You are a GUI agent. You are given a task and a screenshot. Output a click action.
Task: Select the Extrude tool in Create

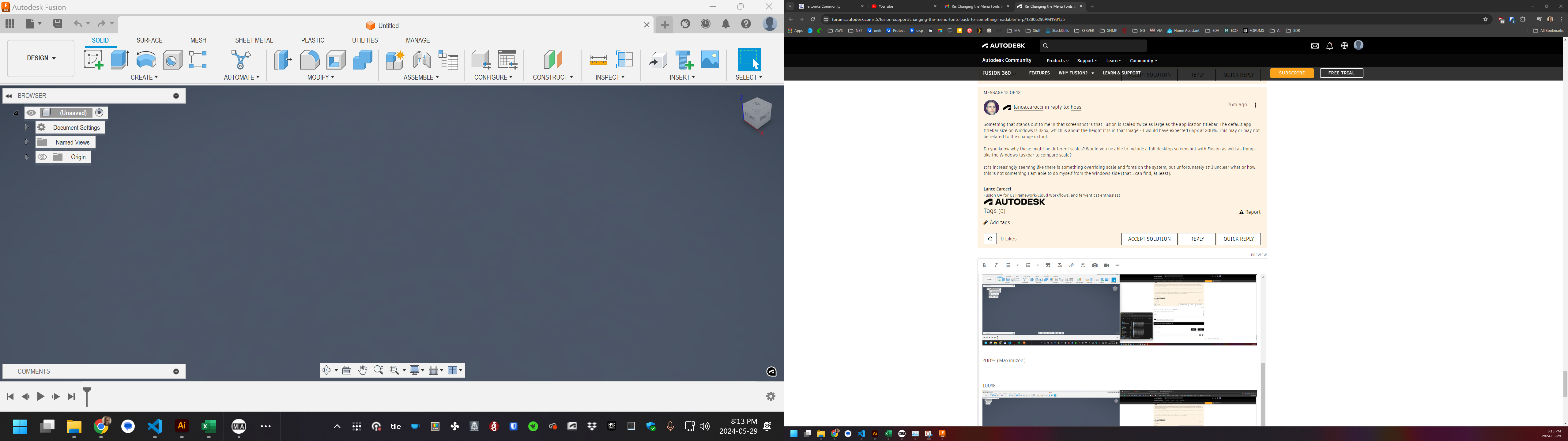click(120, 60)
